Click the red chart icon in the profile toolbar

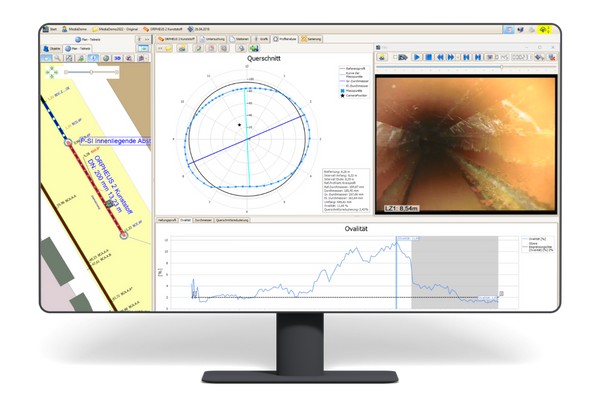tap(211, 49)
